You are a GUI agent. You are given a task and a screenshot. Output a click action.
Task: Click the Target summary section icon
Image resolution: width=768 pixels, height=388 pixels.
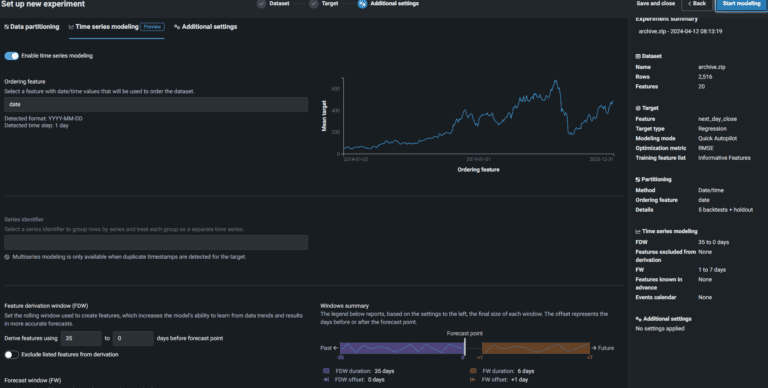(x=638, y=108)
